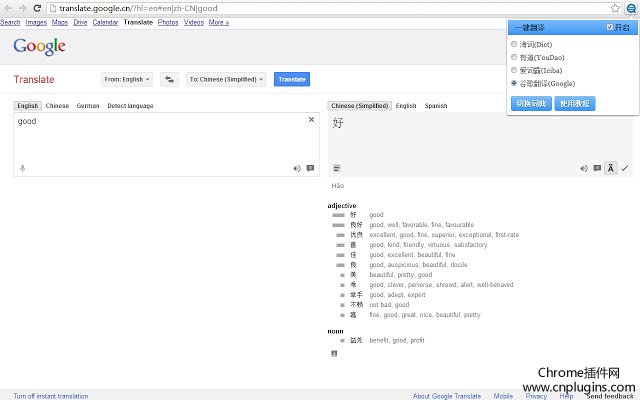Image resolution: width=640 pixels, height=400 pixels.
Task: Clear the source text with the X
Action: [310, 120]
